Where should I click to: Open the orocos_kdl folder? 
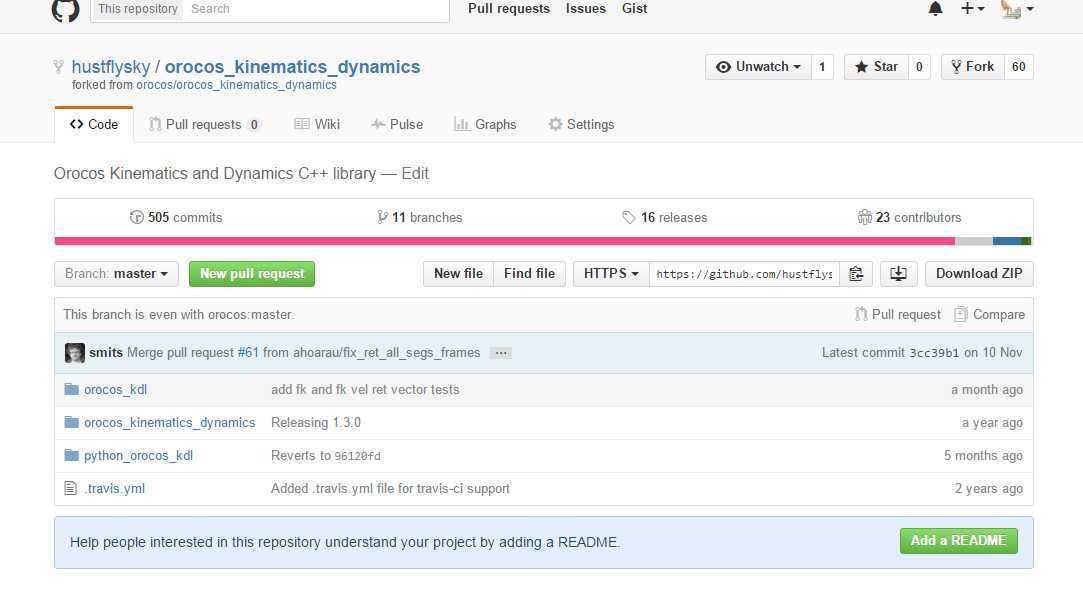pos(115,390)
